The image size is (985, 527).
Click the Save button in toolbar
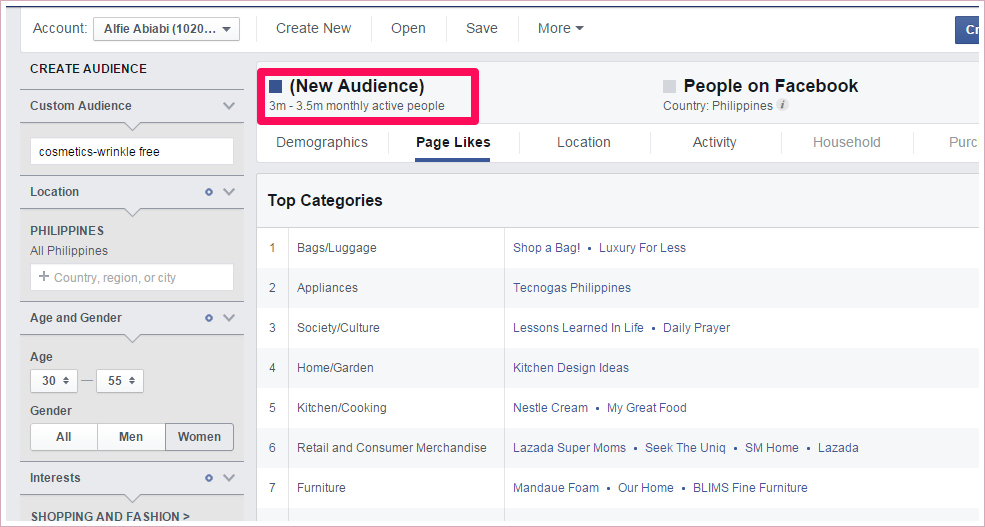[481, 28]
